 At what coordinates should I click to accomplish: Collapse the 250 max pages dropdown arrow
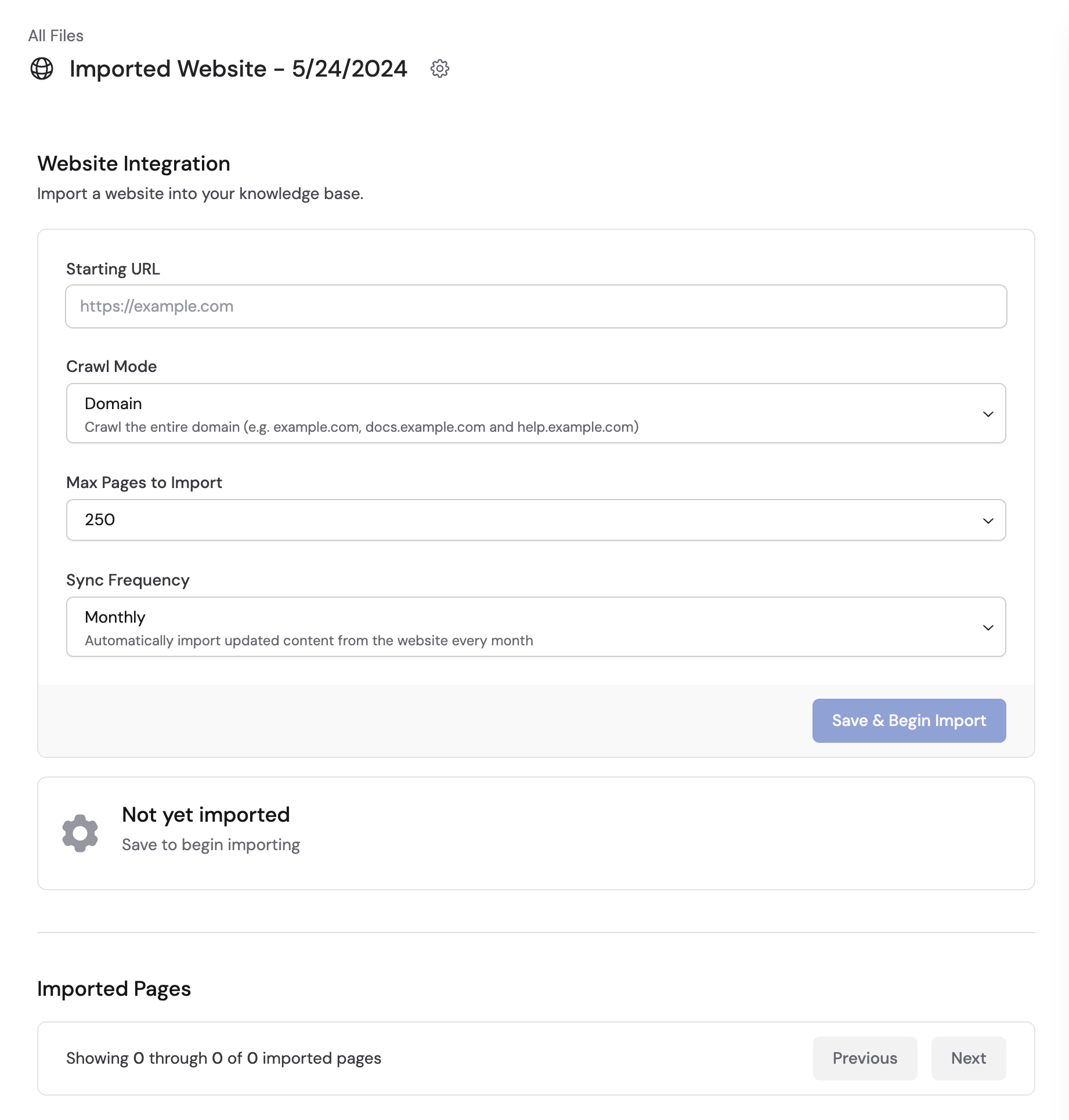[x=988, y=521]
